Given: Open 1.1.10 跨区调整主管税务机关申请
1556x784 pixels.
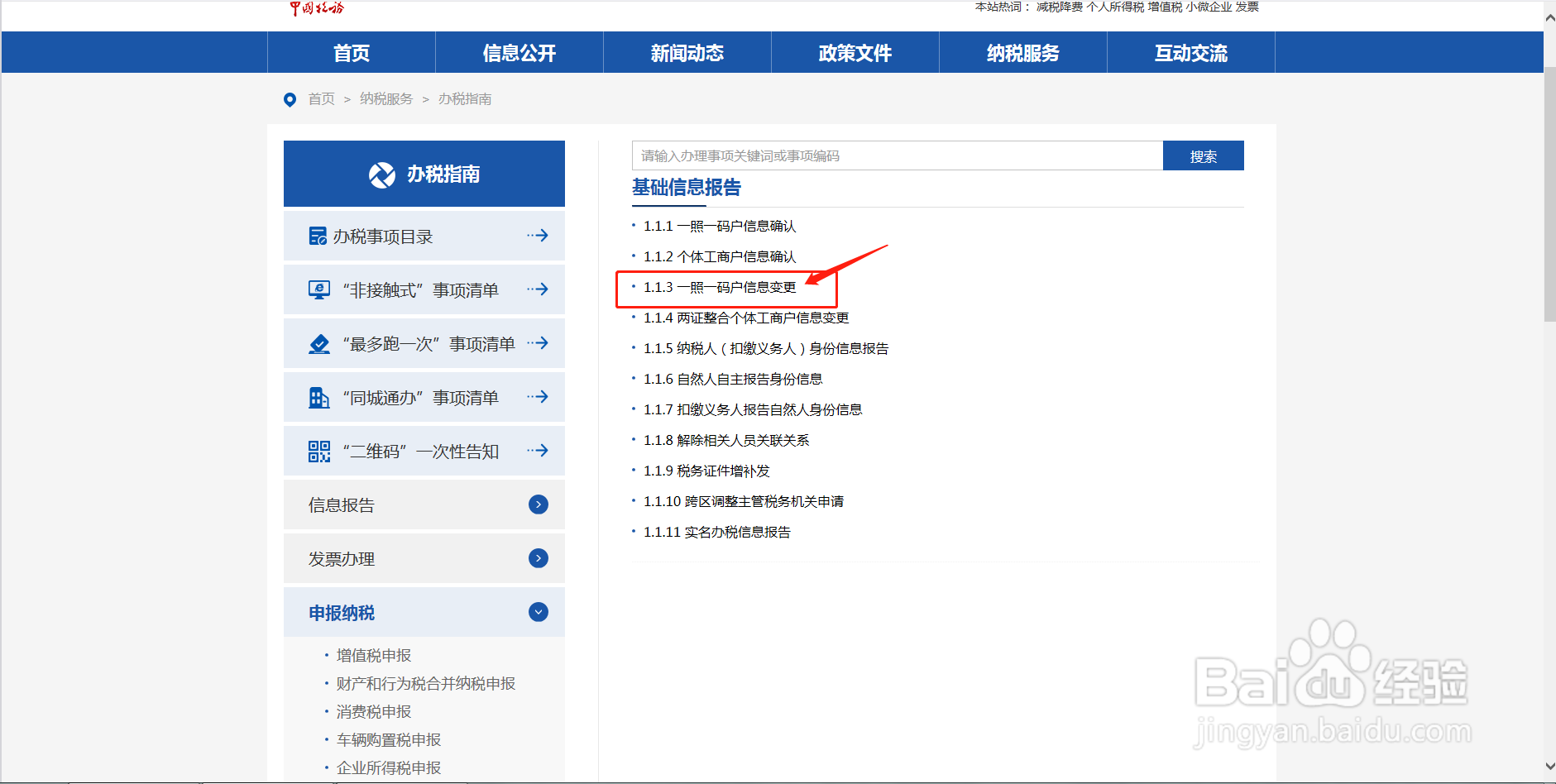Looking at the screenshot, I should click(x=744, y=502).
